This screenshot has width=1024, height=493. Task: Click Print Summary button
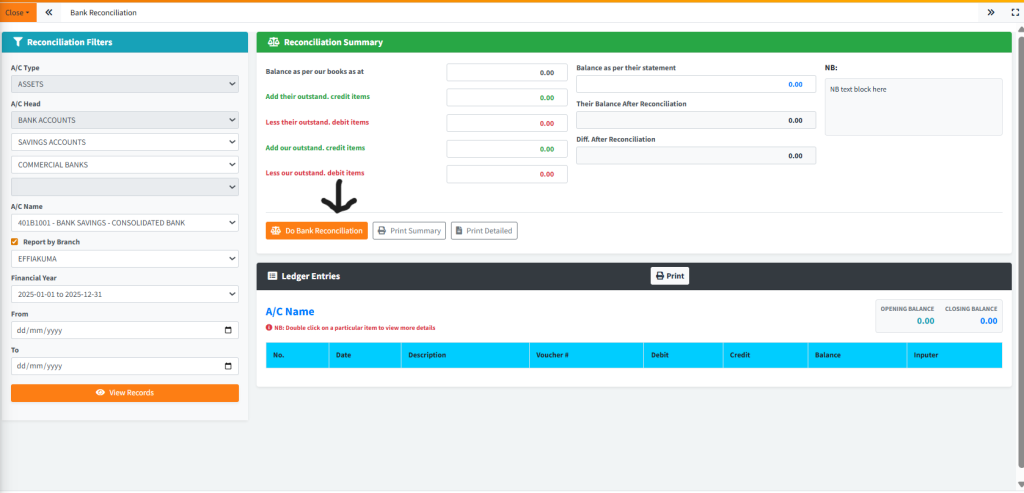[409, 231]
